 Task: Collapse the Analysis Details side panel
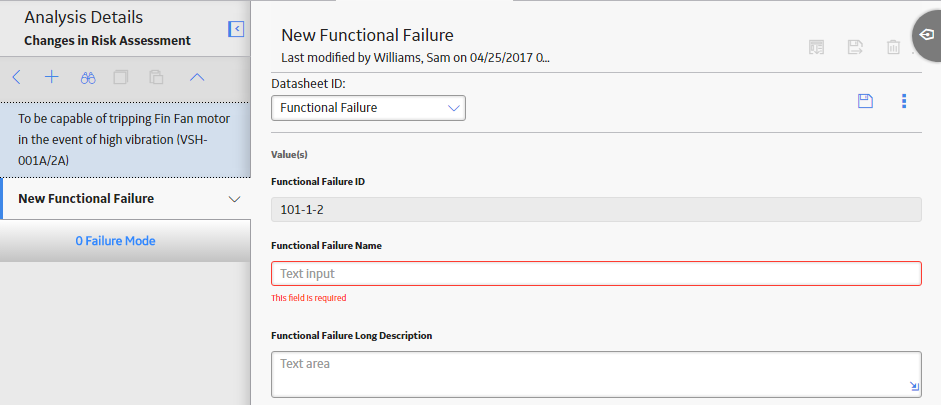236,29
